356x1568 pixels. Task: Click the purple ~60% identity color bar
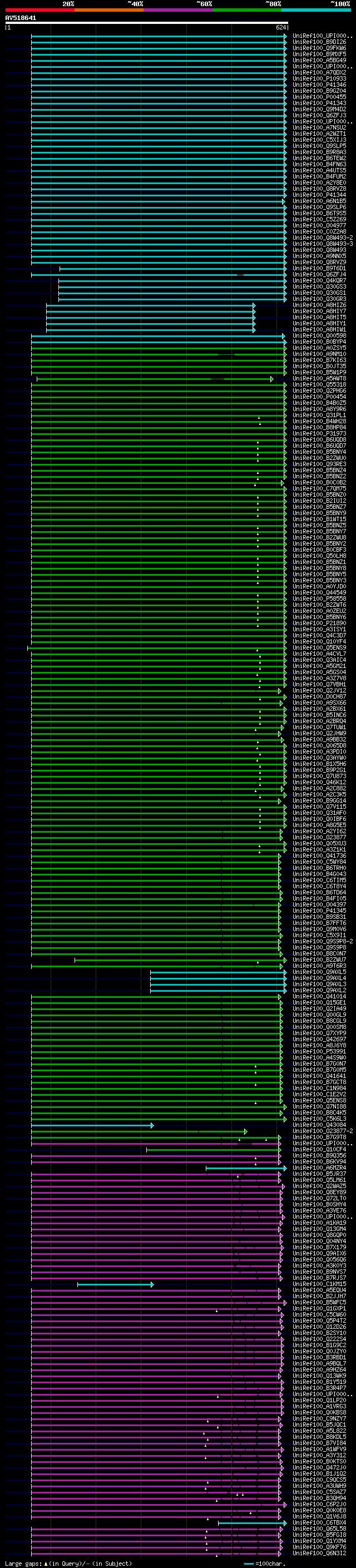tap(177, 10)
